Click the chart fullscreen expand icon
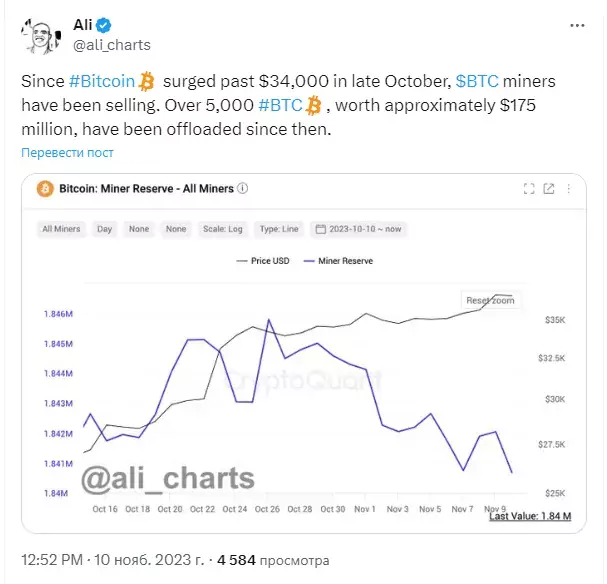 point(529,188)
